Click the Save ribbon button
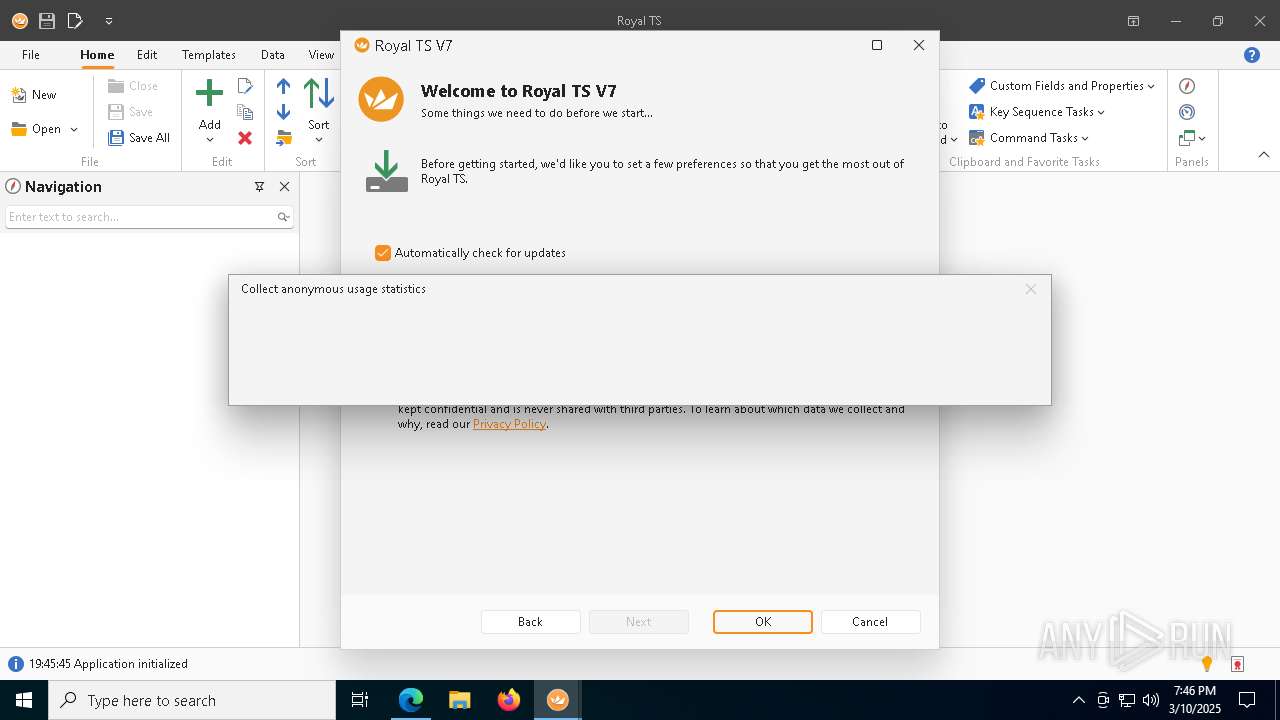 point(131,112)
